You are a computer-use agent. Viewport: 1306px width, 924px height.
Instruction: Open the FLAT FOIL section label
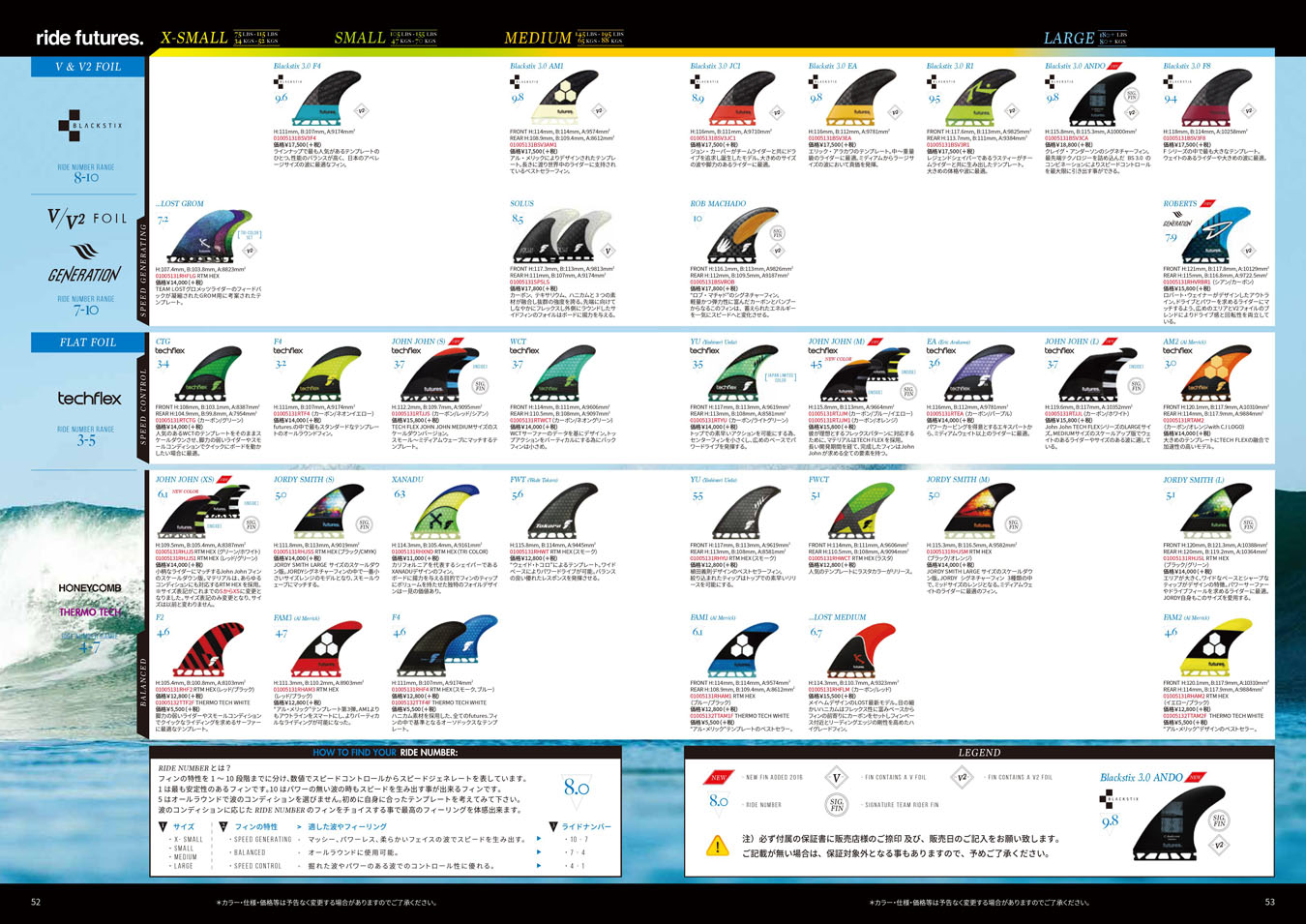88,343
